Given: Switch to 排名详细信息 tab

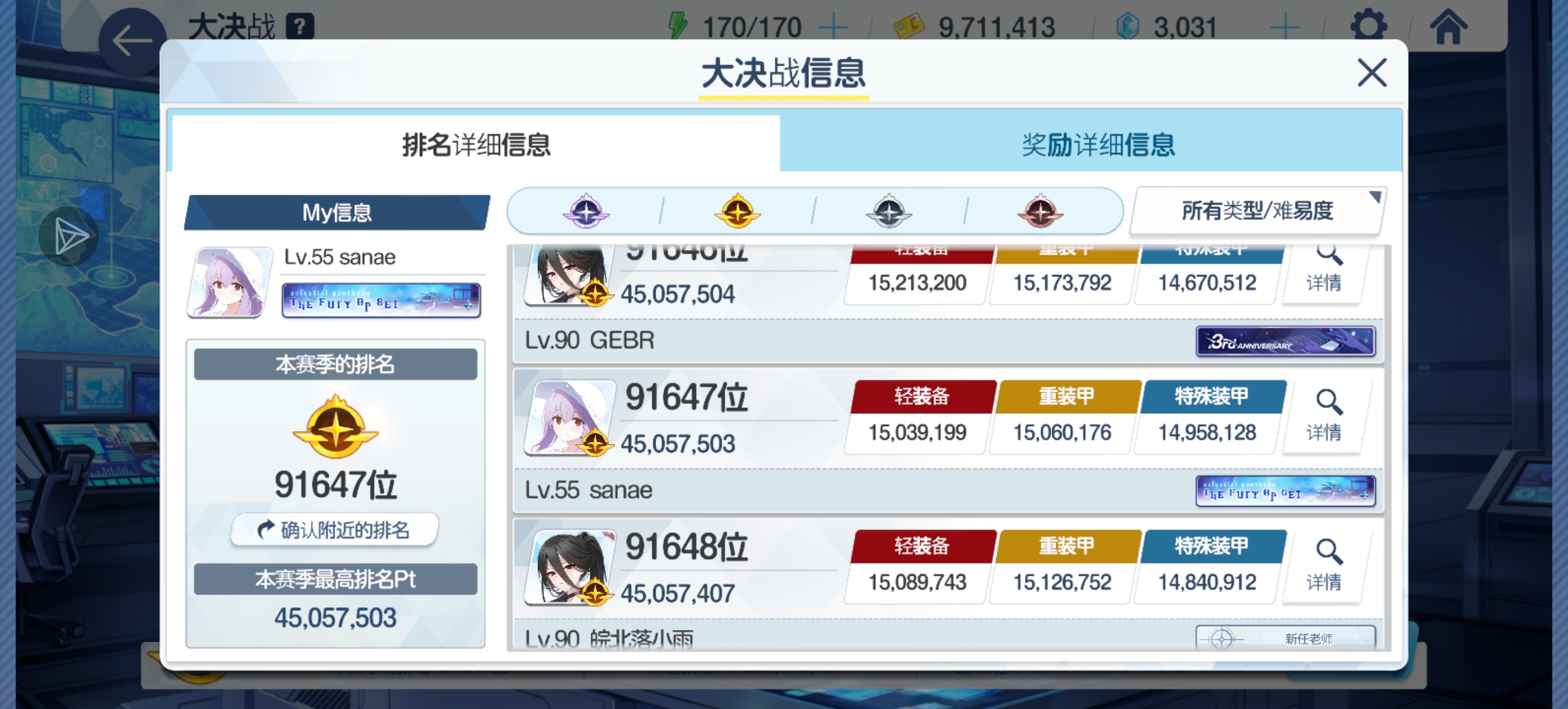Looking at the screenshot, I should point(476,144).
